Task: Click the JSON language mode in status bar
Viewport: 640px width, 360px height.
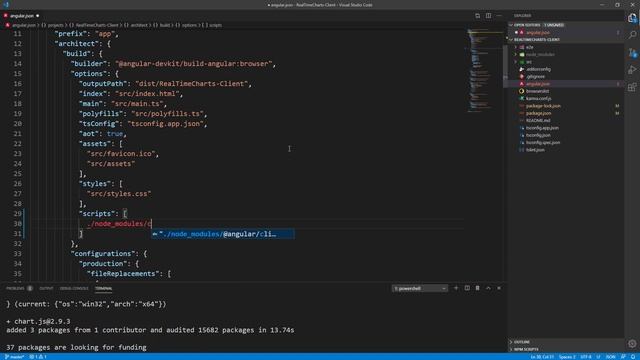Action: pos(611,357)
